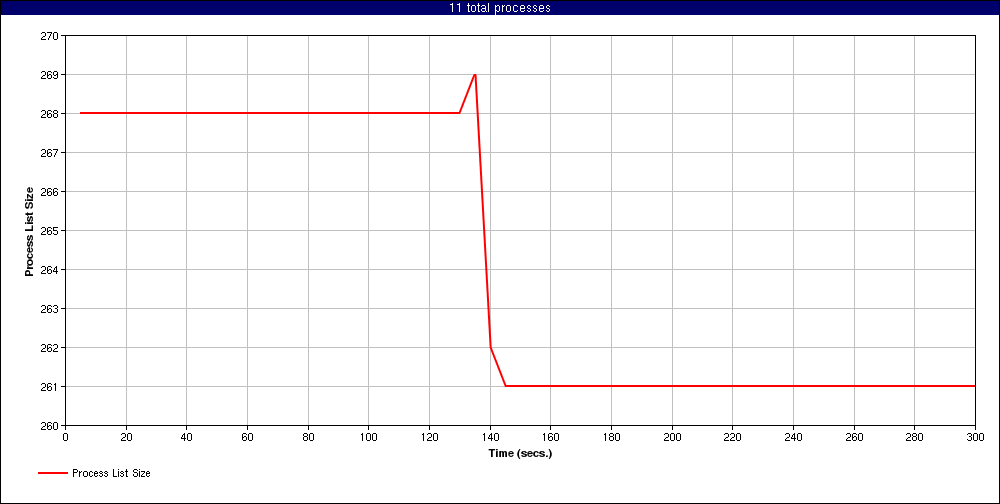Click the 'Time (secs.)' axis title
Image resolution: width=1000 pixels, height=504 pixels.
tap(520, 454)
